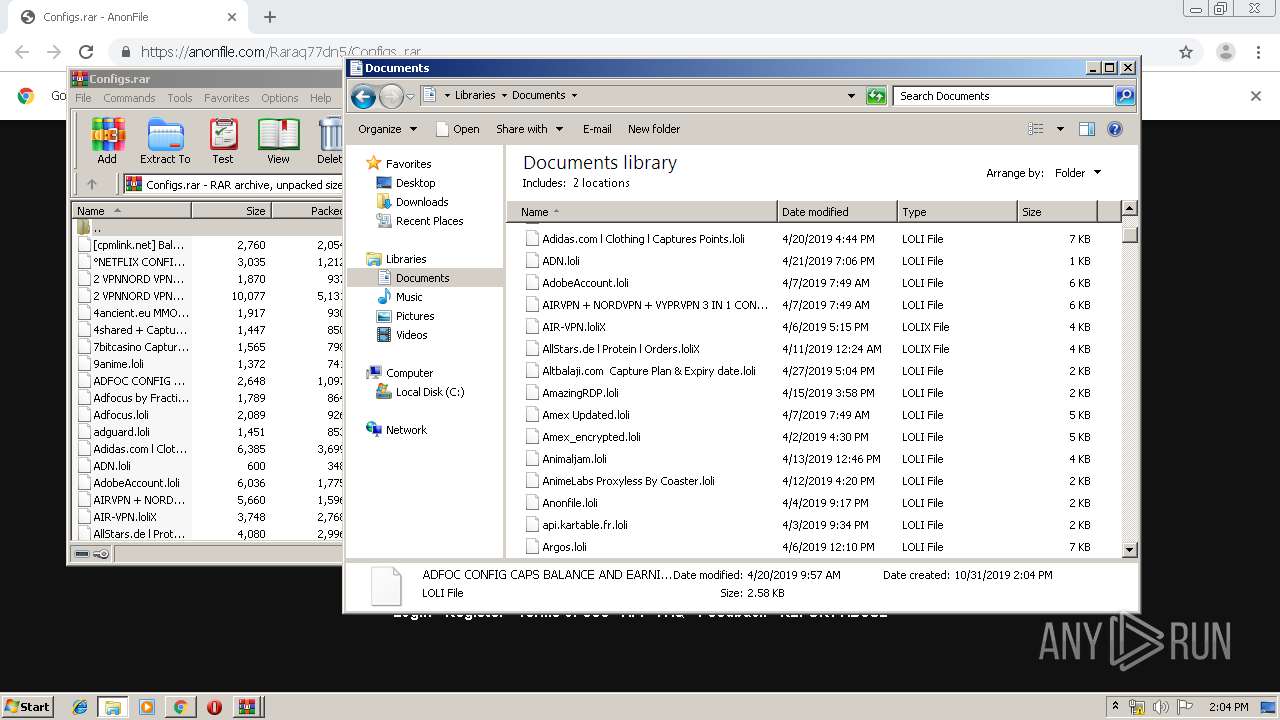Click the Open button in Explorer toolbar

click(x=457, y=129)
